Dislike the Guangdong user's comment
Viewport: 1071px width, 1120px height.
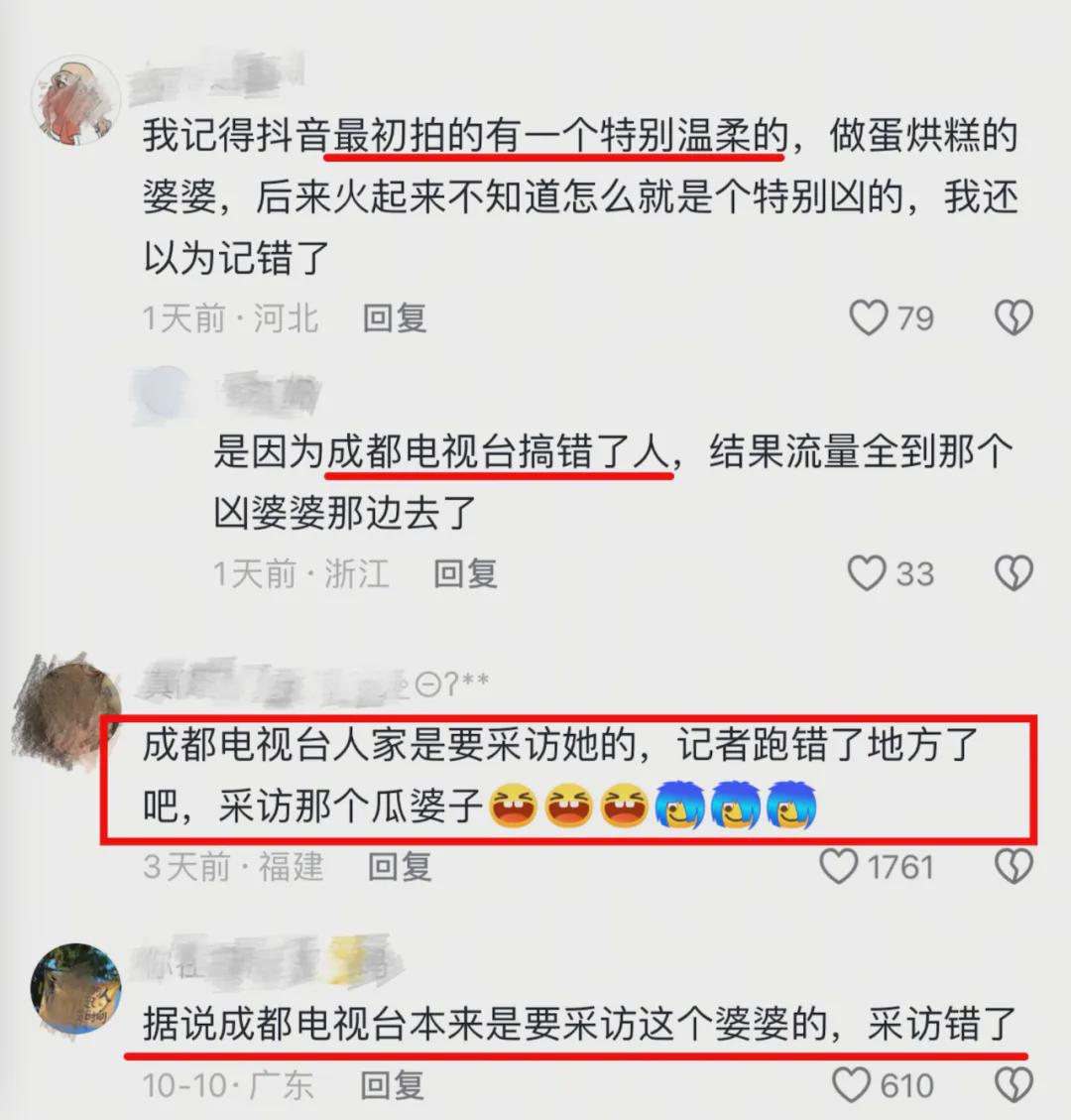[x=1013, y=1085]
